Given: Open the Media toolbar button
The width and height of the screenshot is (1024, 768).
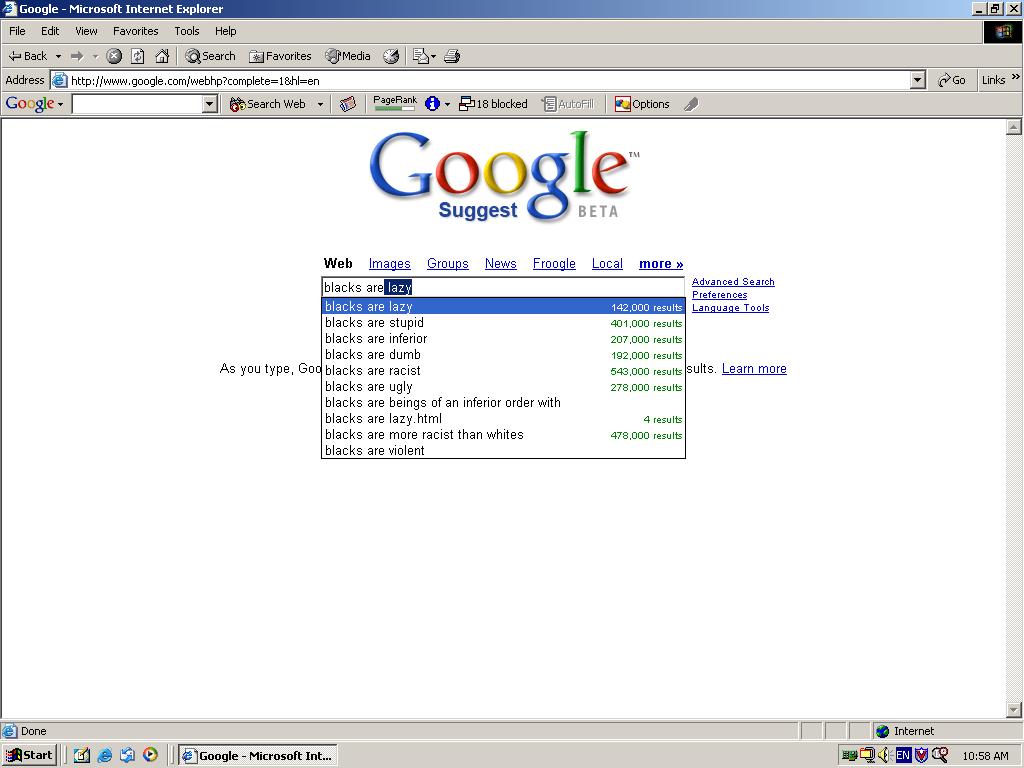Looking at the screenshot, I should (x=348, y=56).
